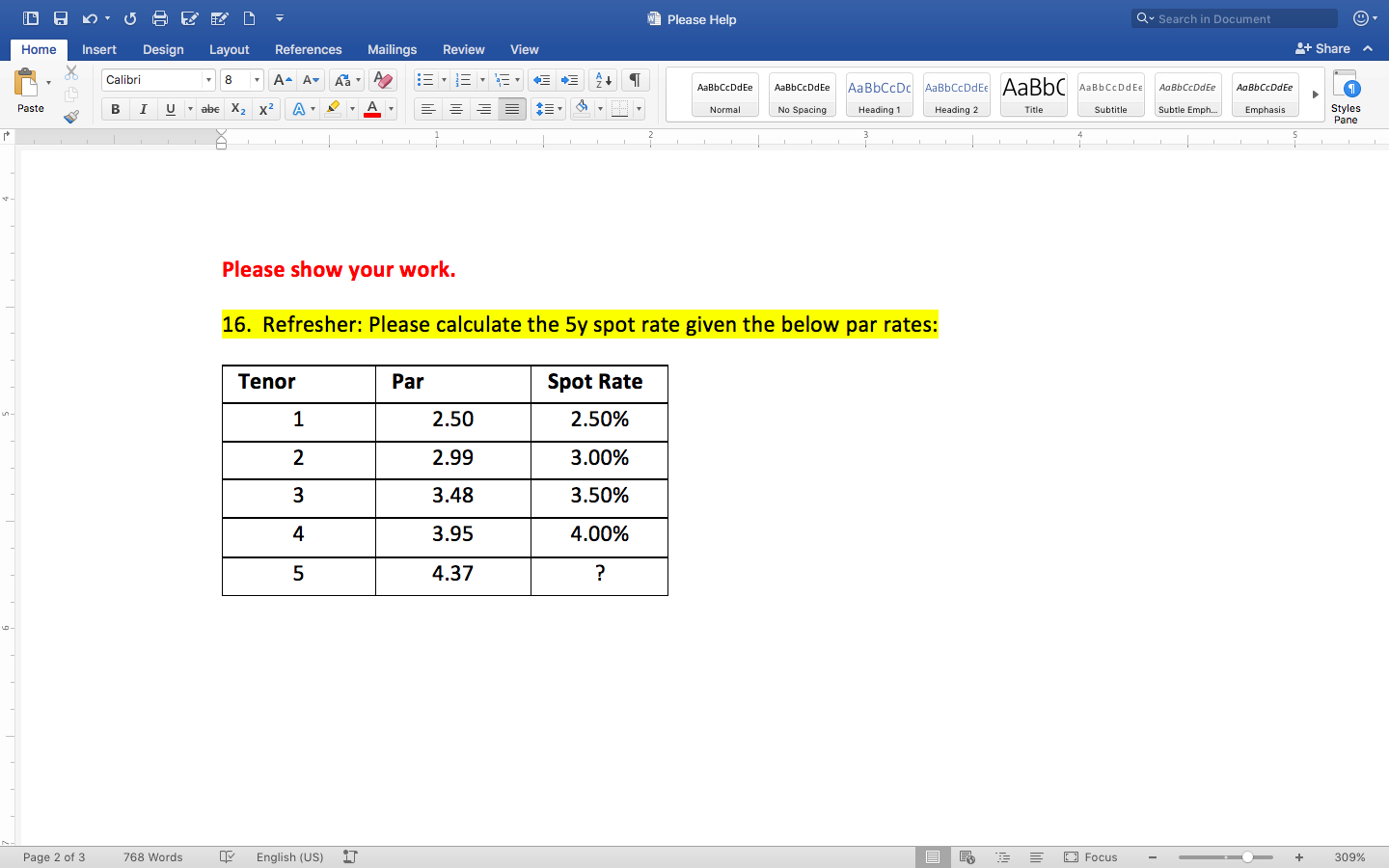This screenshot has height=868, width=1389.
Task: Toggle Strikethrough formatting
Action: tap(210, 109)
